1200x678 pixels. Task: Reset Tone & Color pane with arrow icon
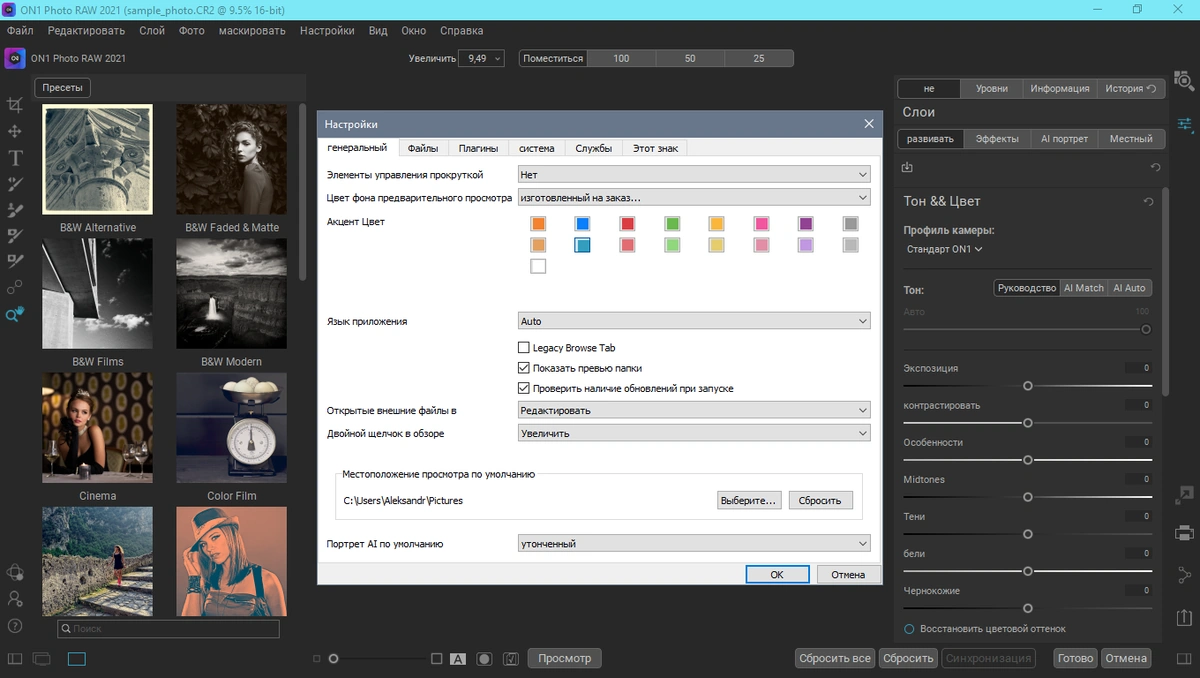click(1149, 201)
